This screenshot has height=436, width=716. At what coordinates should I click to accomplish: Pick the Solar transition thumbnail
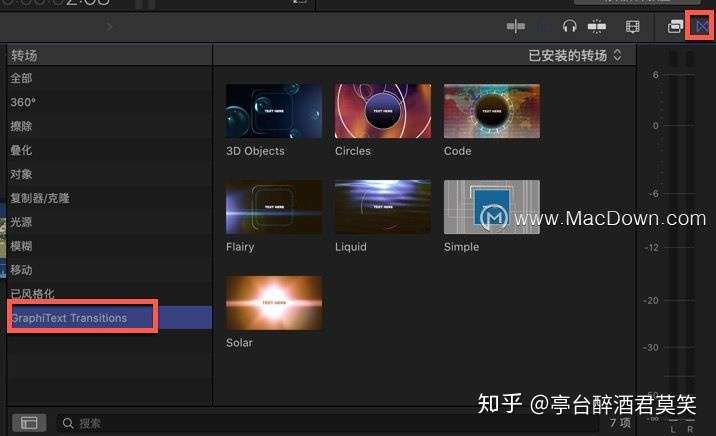click(274, 303)
